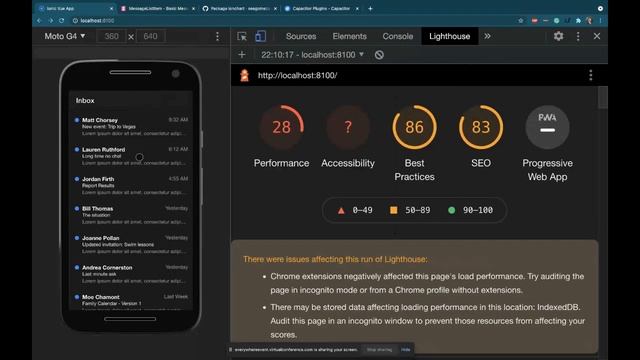Toggle the device toolbar icon in DevTools
Image resolution: width=640 pixels, height=360 pixels.
coord(260,36)
